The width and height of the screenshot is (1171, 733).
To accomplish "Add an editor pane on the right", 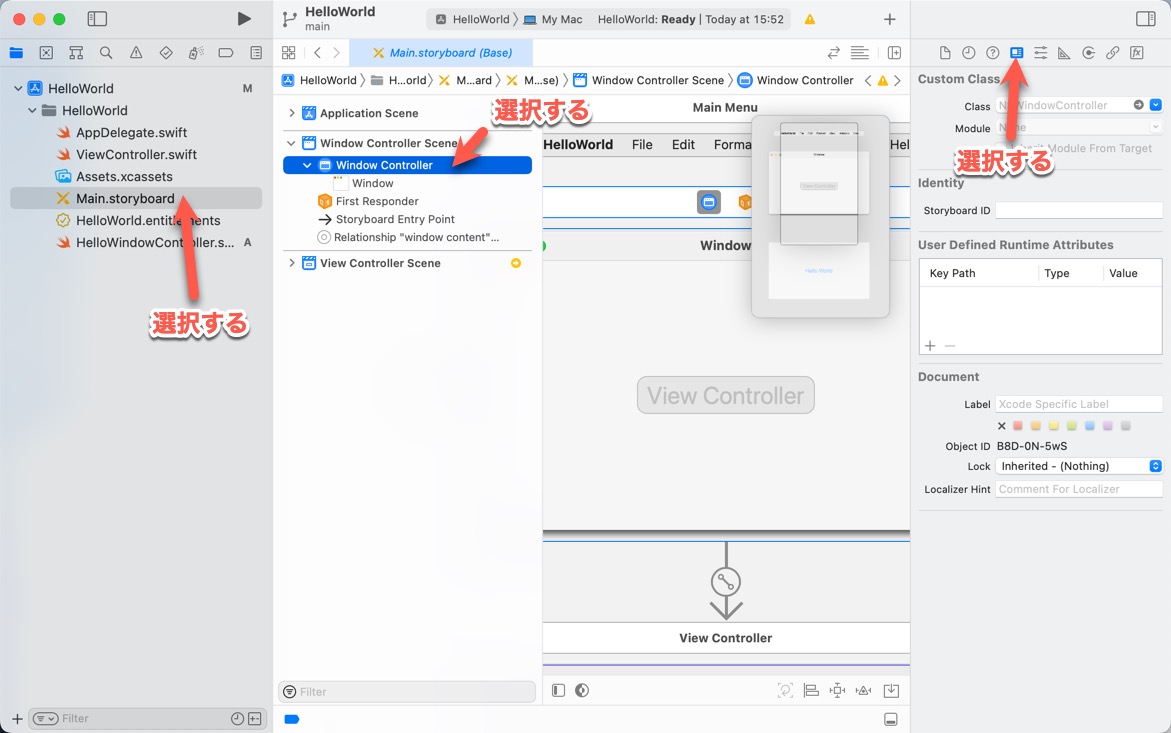I will point(894,52).
